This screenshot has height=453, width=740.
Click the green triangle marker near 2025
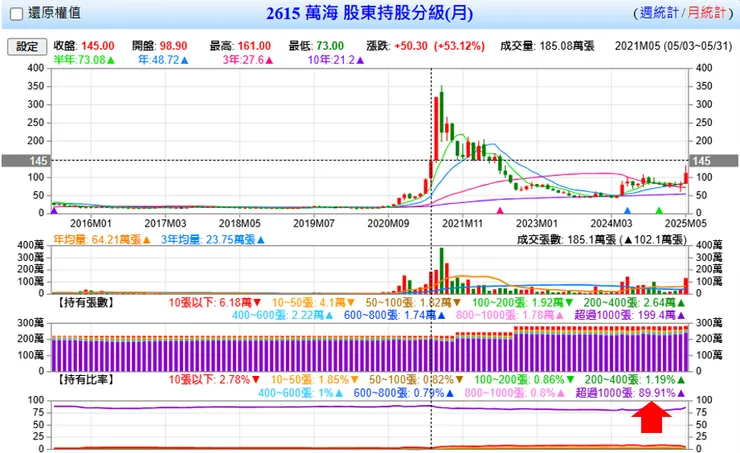click(659, 210)
